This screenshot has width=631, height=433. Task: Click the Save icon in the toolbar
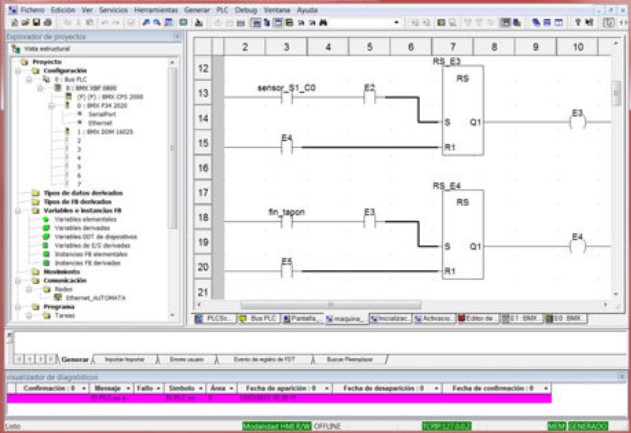click(x=37, y=23)
